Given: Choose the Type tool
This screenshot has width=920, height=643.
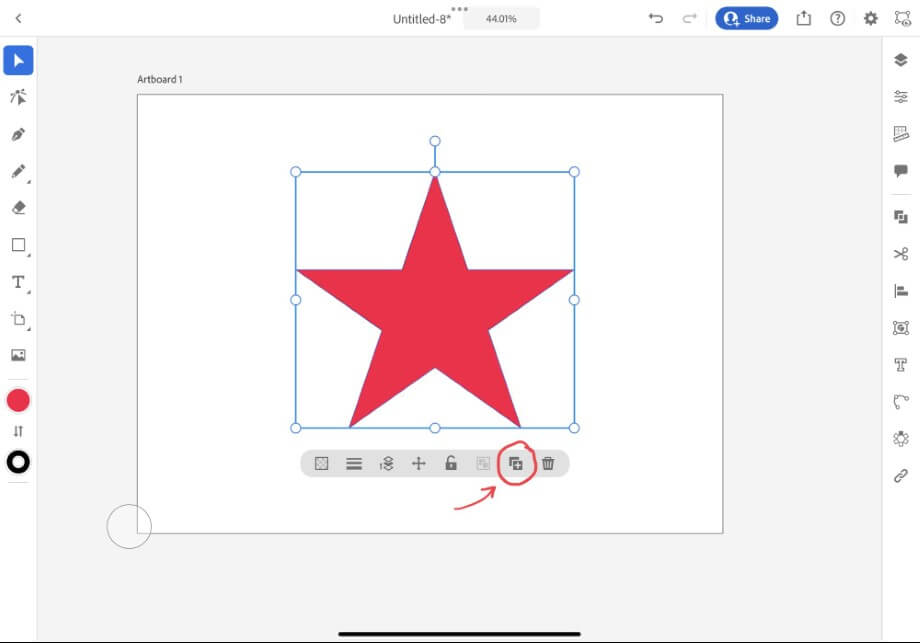Looking at the screenshot, I should [18, 282].
